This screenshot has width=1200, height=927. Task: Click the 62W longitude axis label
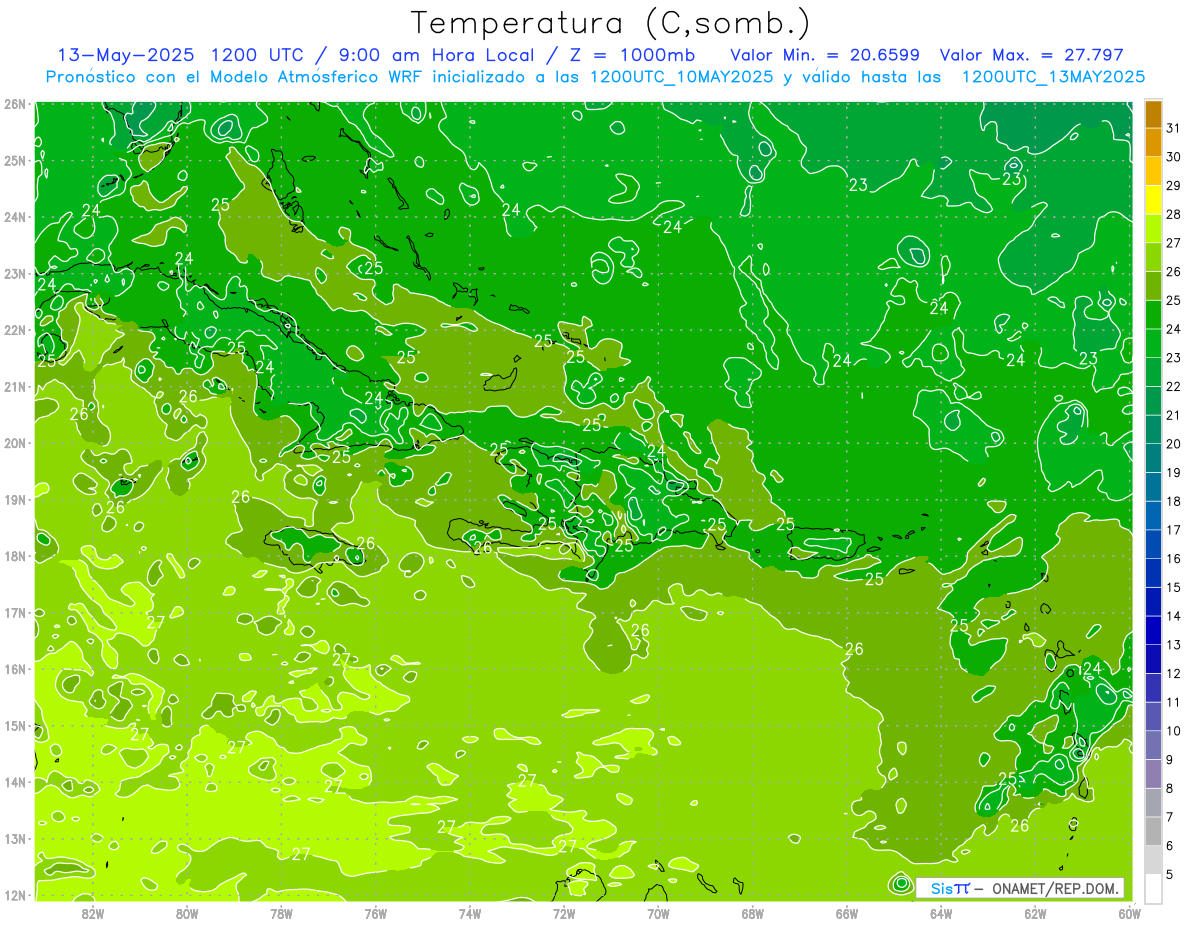pos(1035,912)
